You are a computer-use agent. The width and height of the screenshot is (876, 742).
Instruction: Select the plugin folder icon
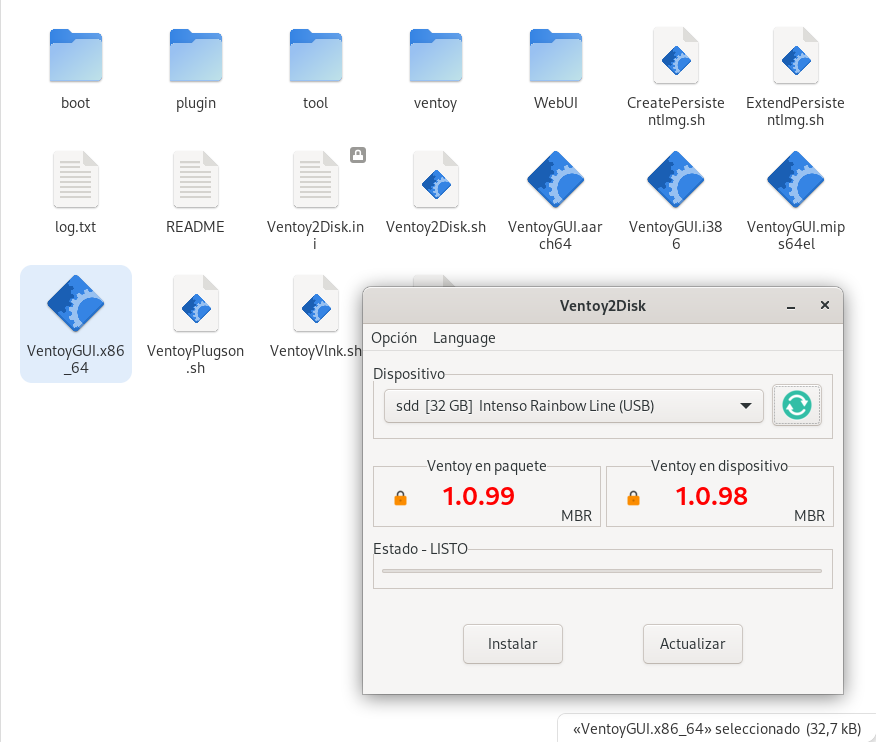click(196, 55)
